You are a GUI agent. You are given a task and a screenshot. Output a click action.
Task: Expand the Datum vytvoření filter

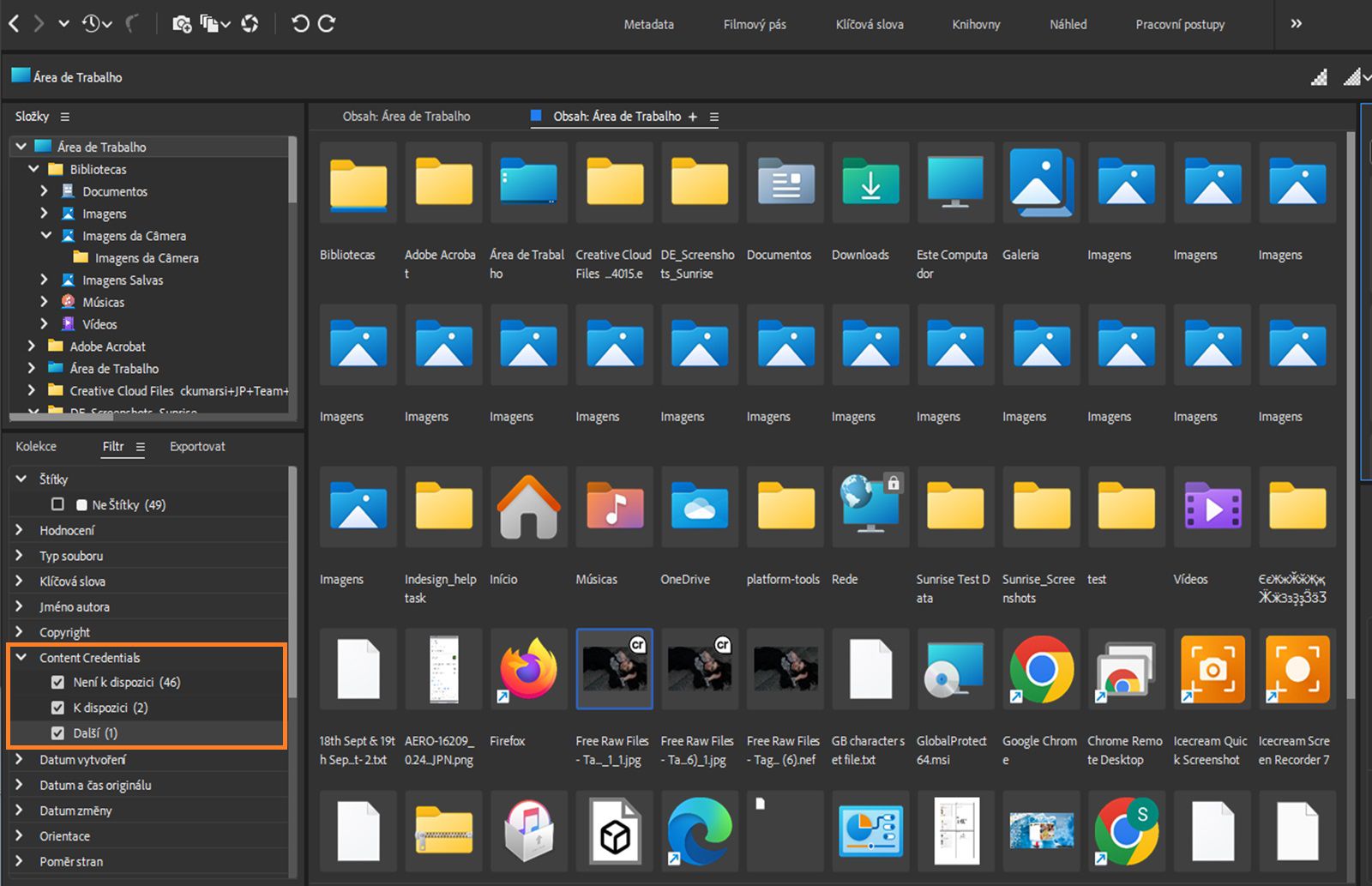coord(21,759)
